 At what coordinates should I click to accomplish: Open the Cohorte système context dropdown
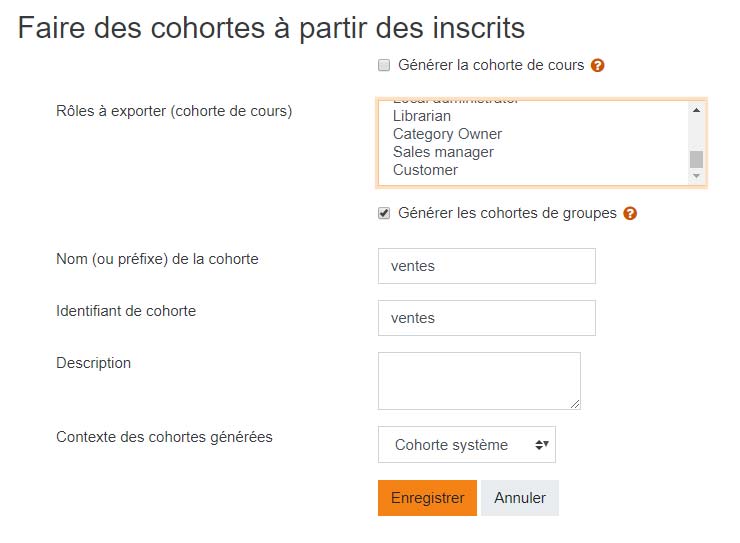pyautogui.click(x=466, y=445)
